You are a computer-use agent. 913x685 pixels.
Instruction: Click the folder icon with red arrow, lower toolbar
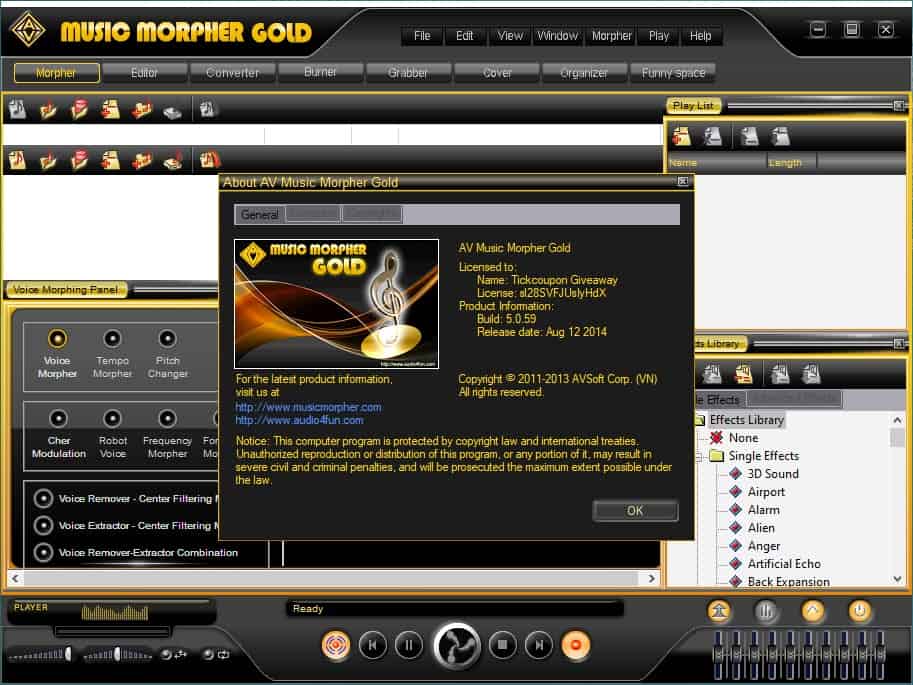[141, 159]
